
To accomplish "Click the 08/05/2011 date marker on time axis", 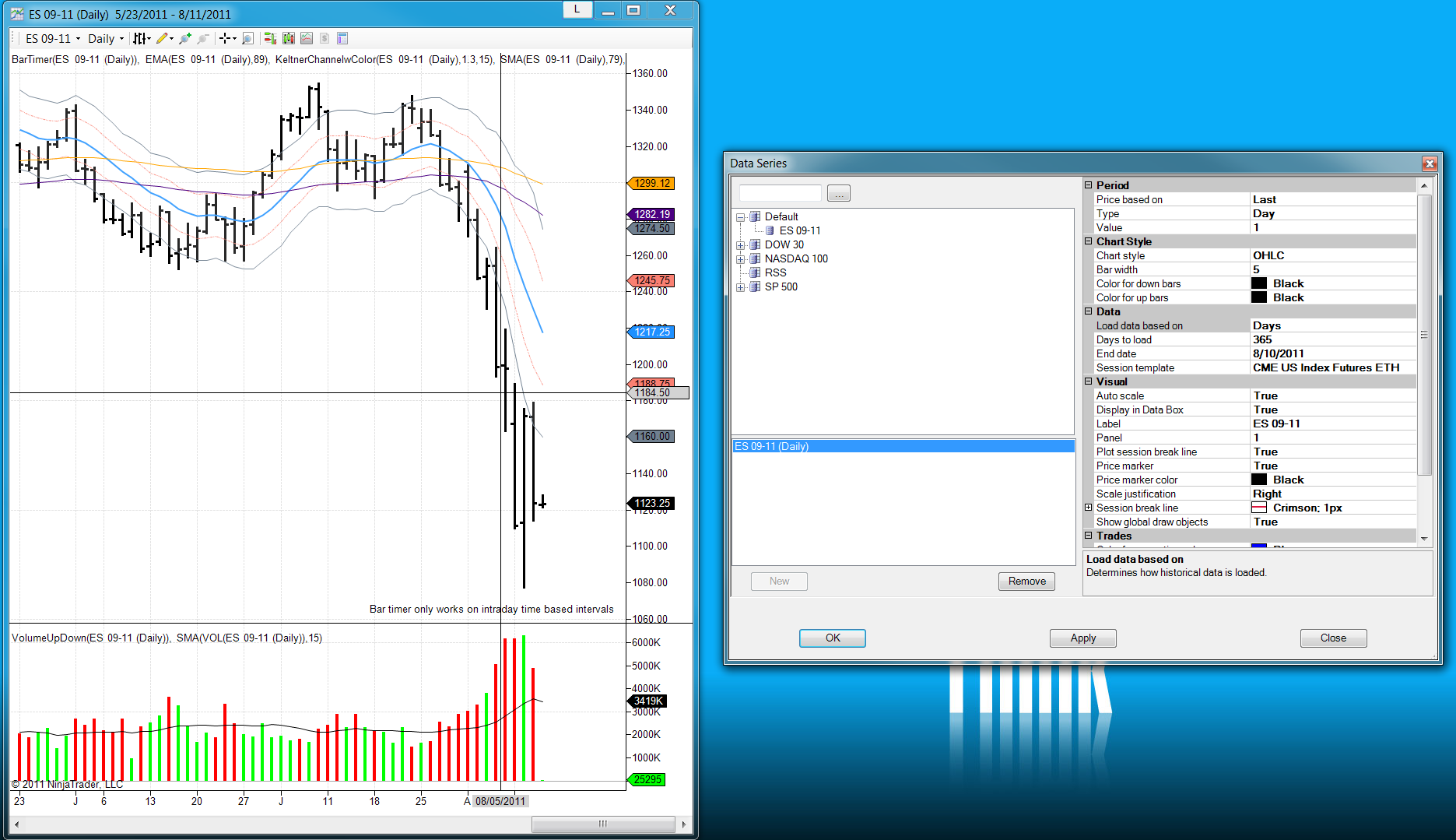I will click(x=500, y=801).
